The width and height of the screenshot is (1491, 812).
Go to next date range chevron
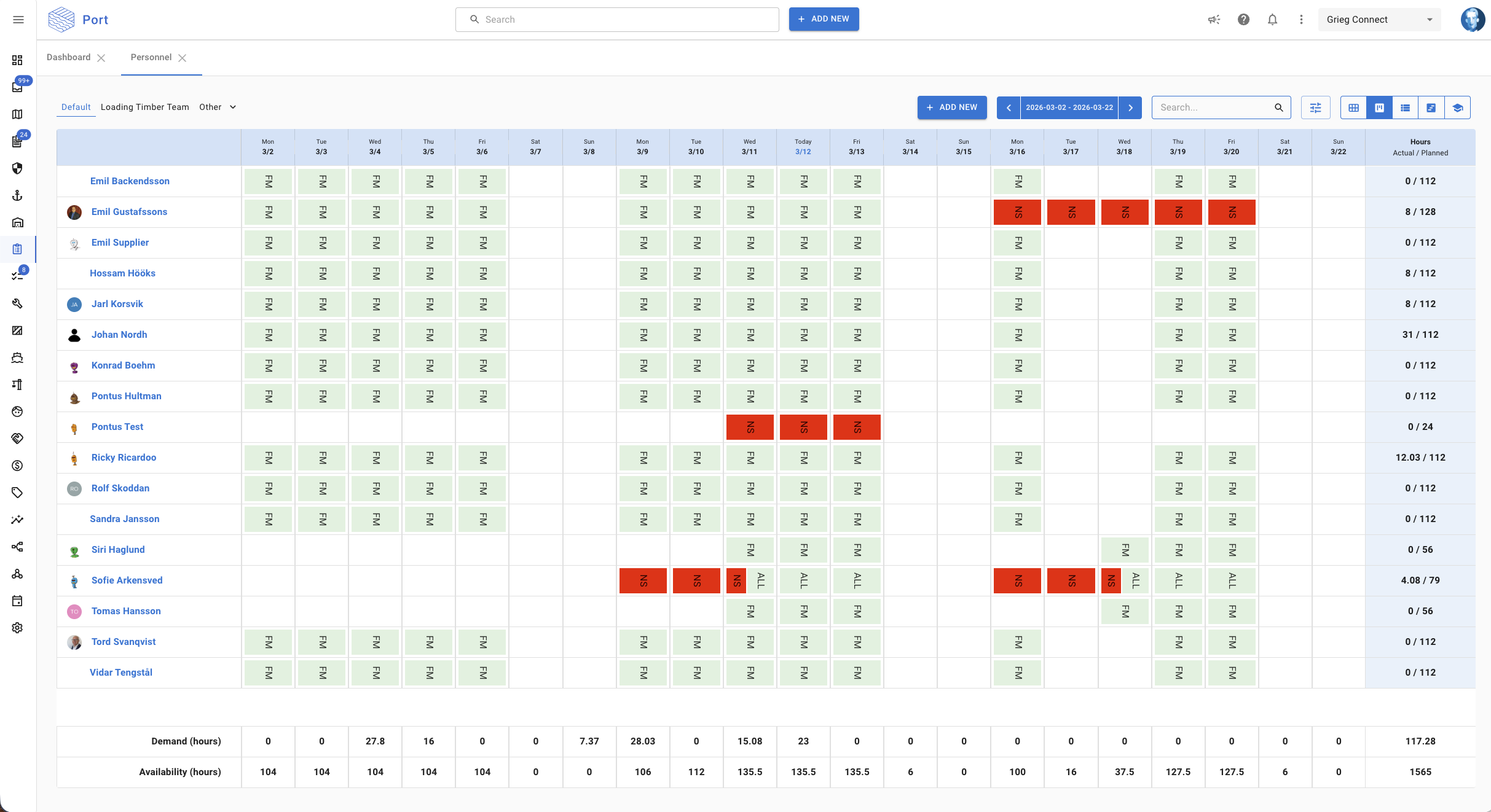click(x=1130, y=107)
